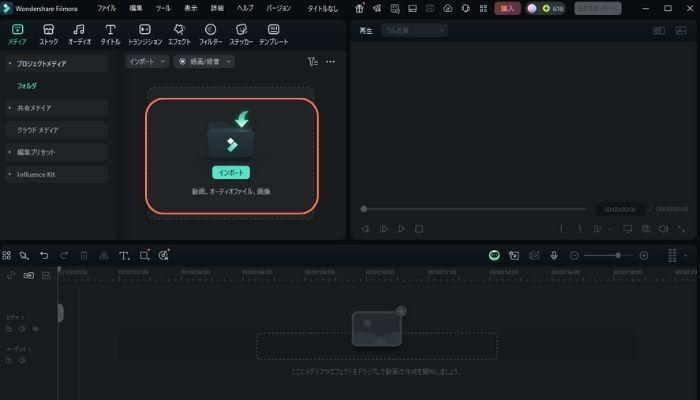Expand the プロジェクトメディア tree item
The height and width of the screenshot is (400, 700).
click(10, 63)
